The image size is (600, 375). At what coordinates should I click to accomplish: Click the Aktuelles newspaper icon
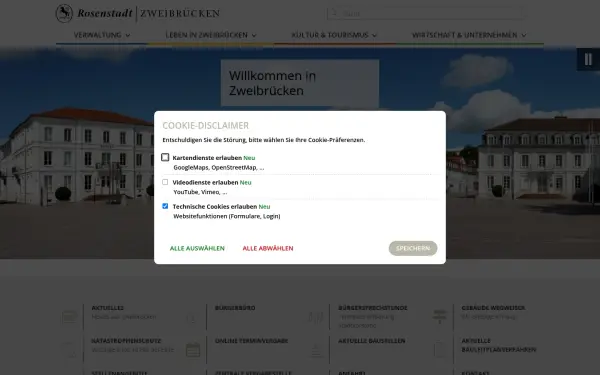70,317
